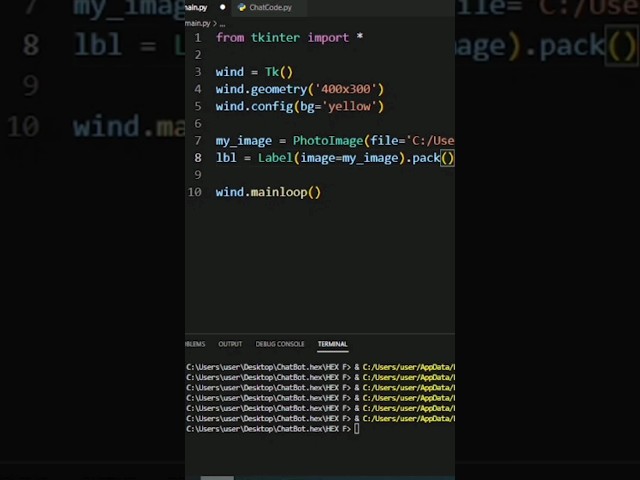Click the breadcrumb ellipsis after main.py
The height and width of the screenshot is (480, 640).
(222, 24)
